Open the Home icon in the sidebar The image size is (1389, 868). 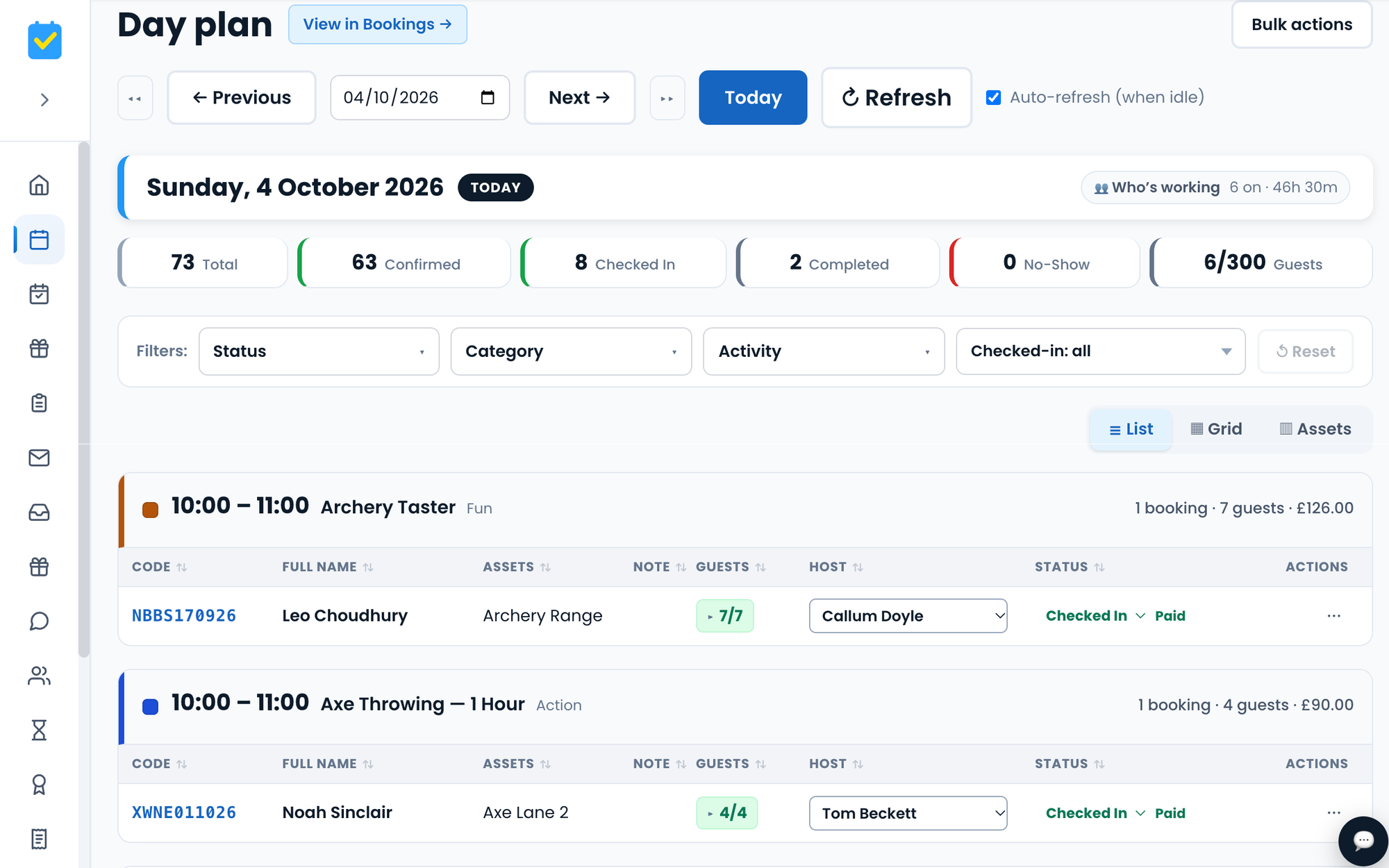tap(39, 185)
